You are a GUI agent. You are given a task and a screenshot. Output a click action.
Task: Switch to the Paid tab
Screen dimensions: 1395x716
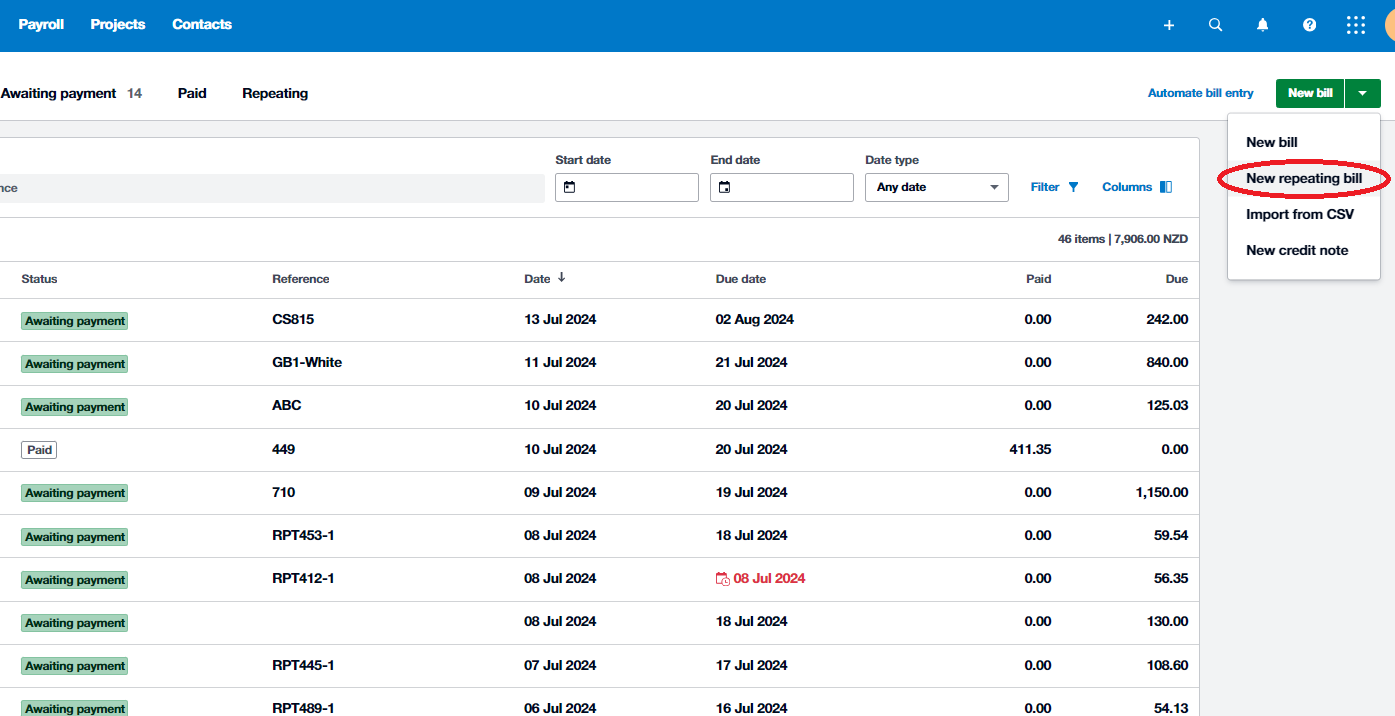tap(192, 93)
